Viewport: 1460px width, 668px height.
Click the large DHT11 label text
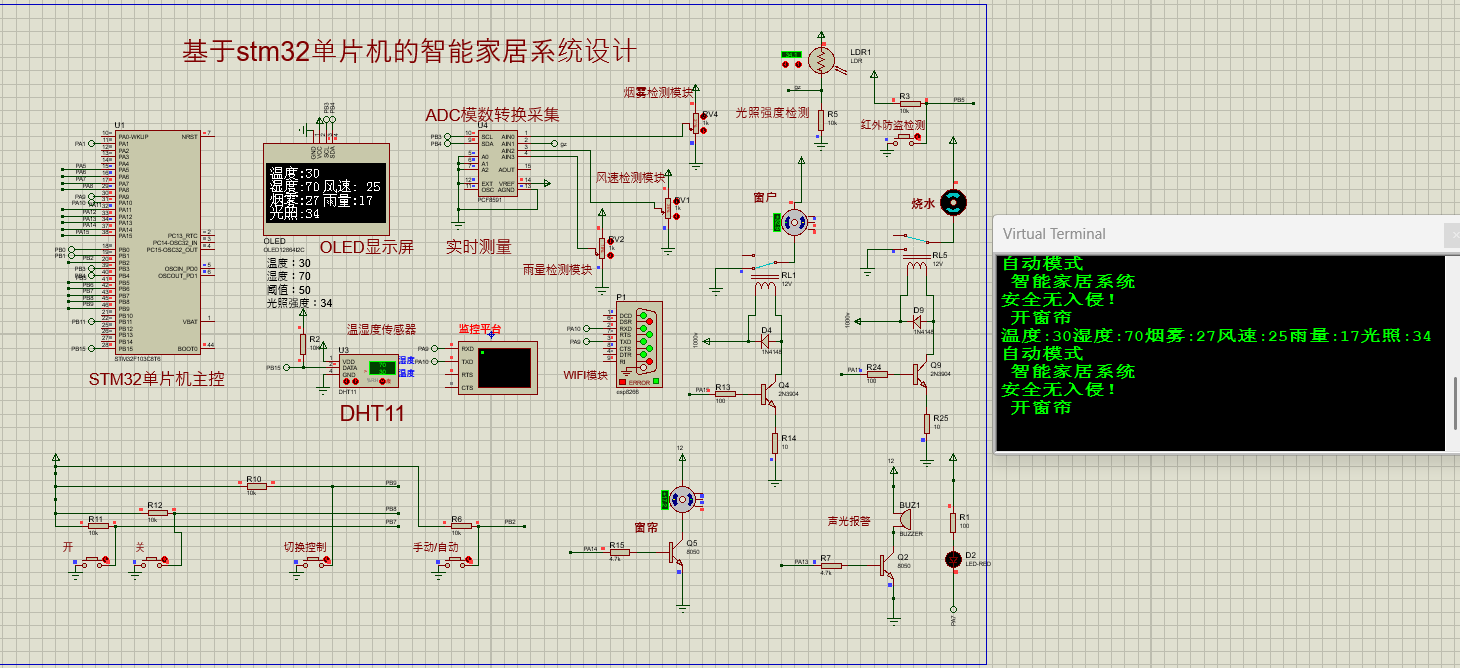372,414
